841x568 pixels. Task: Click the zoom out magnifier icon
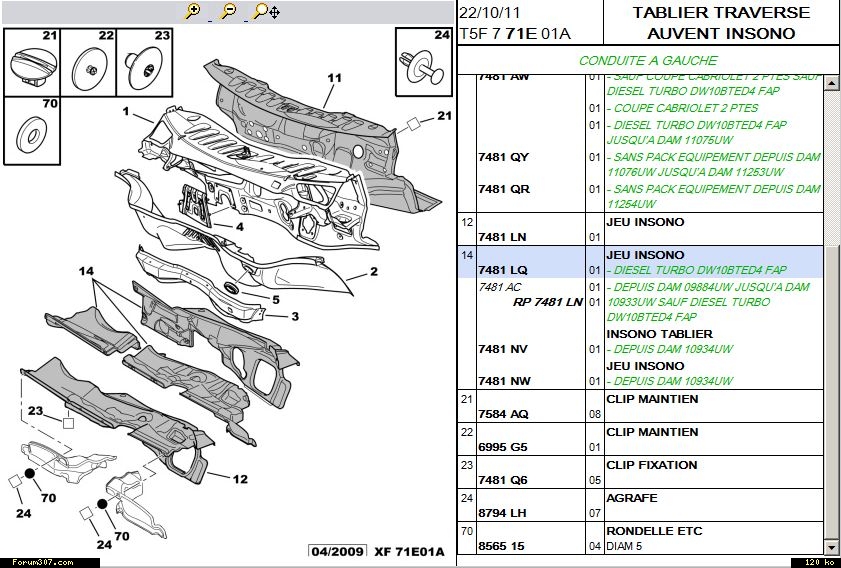point(228,12)
